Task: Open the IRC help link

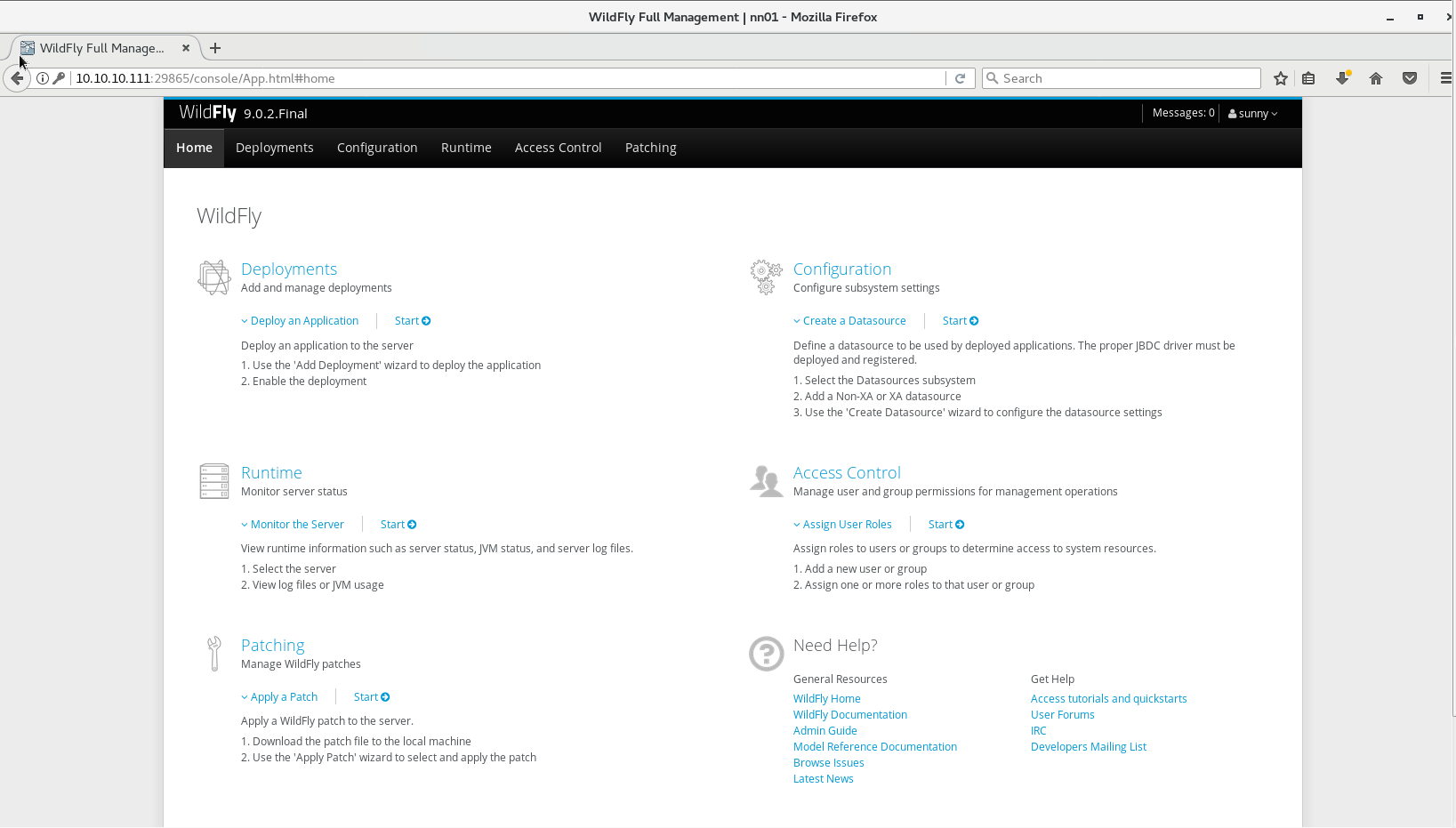Action: [1039, 731]
